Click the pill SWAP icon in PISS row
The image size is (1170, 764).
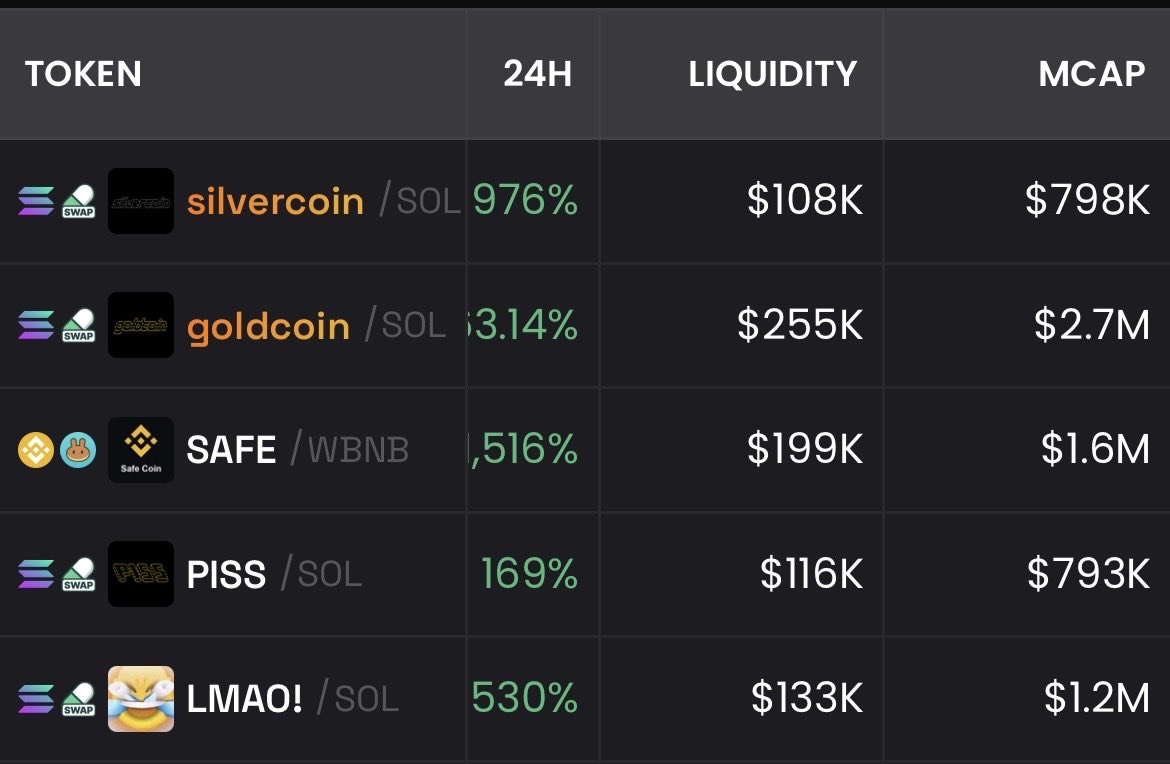click(x=78, y=574)
